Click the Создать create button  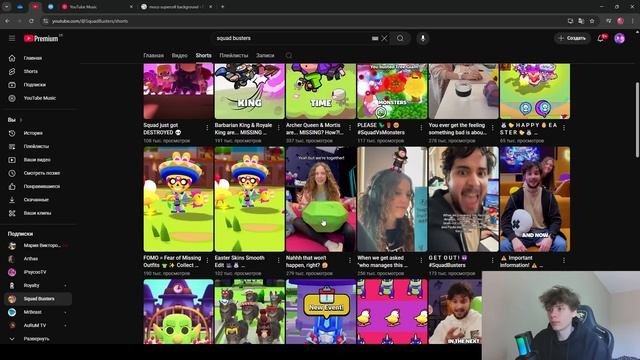pyautogui.click(x=572, y=38)
